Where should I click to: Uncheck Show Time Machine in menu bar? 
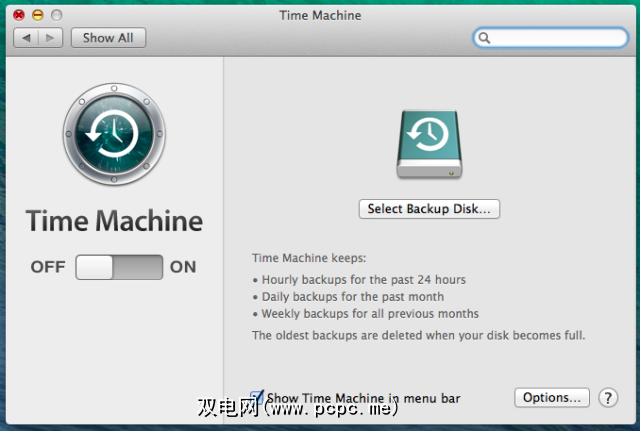pyautogui.click(x=256, y=396)
